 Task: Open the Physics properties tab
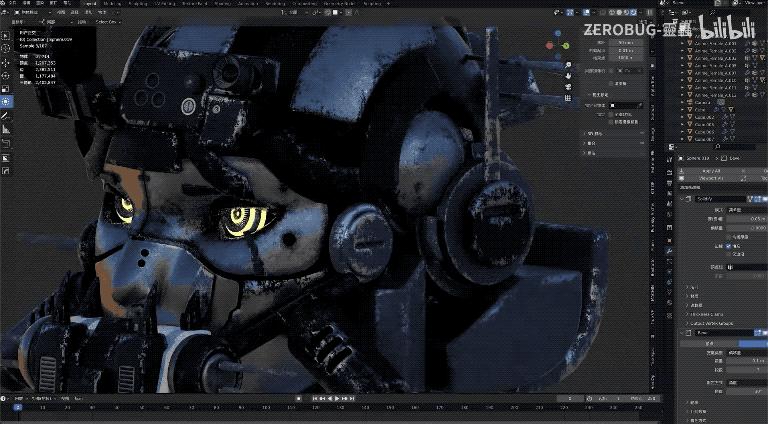pyautogui.click(x=670, y=272)
